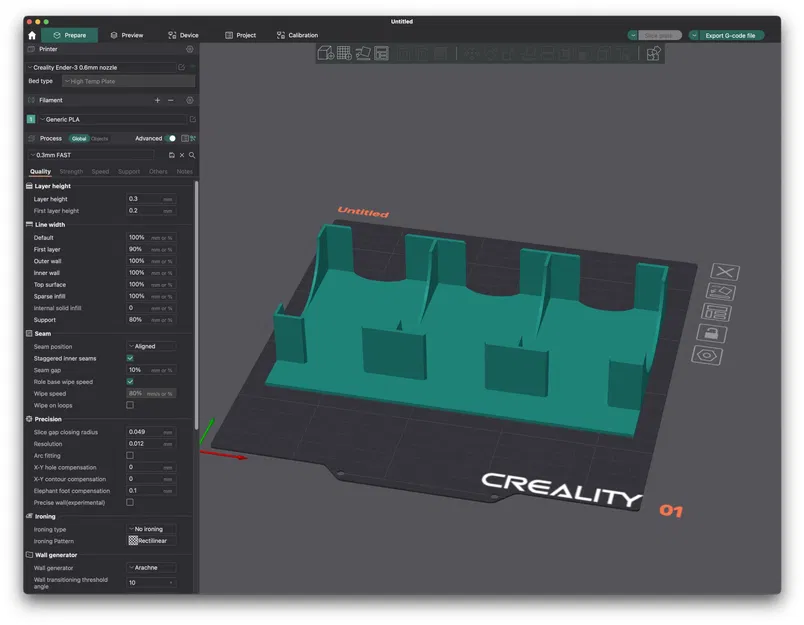Open the Generic PLA filament dropdown
This screenshot has width=804, height=625.
coord(113,119)
